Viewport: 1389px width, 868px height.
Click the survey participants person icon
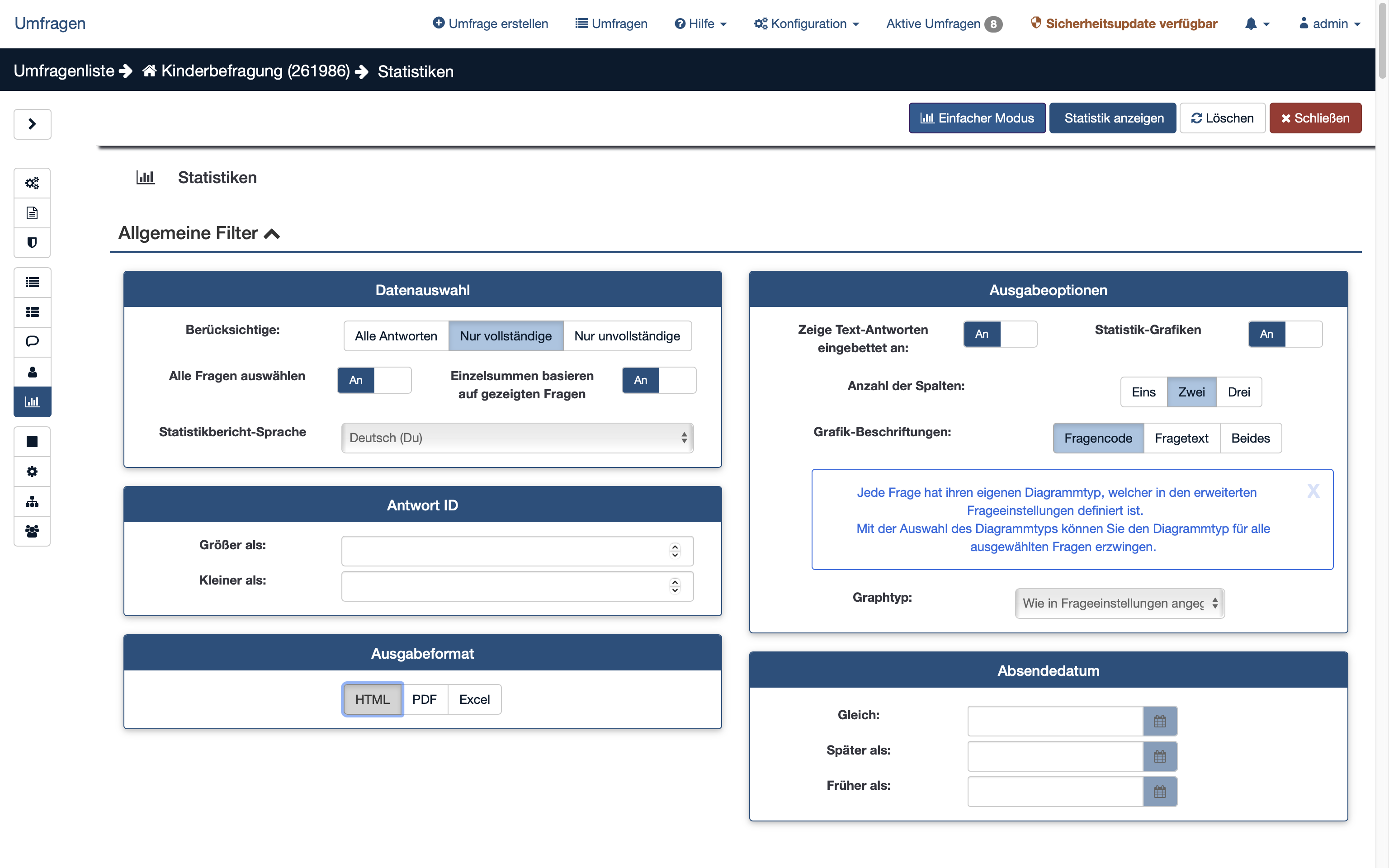coord(32,372)
